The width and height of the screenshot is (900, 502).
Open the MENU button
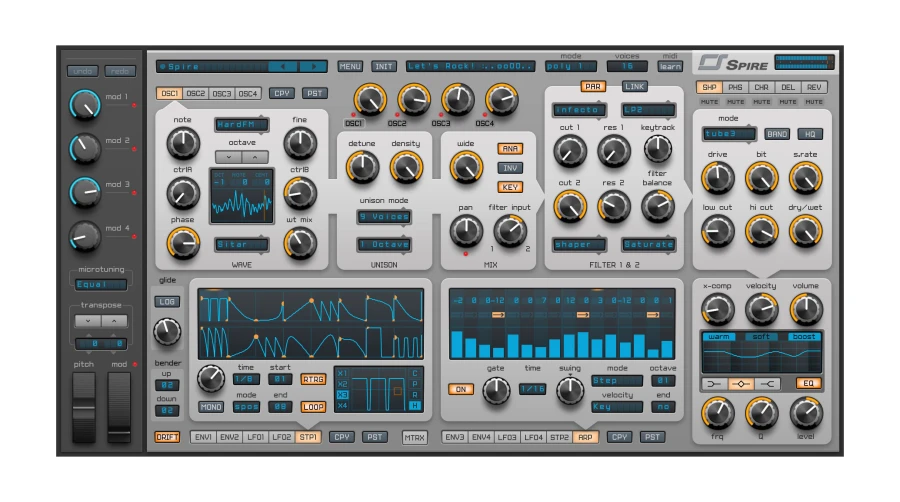[x=350, y=67]
